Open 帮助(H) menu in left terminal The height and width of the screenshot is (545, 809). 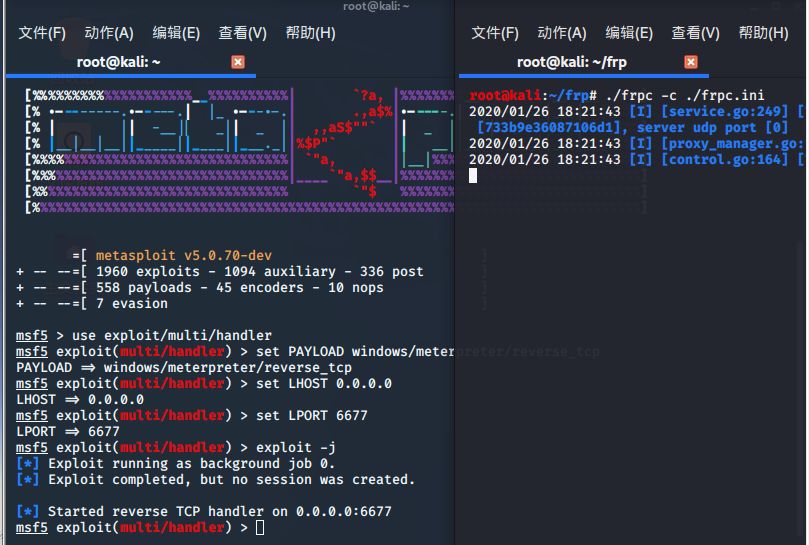point(311,33)
